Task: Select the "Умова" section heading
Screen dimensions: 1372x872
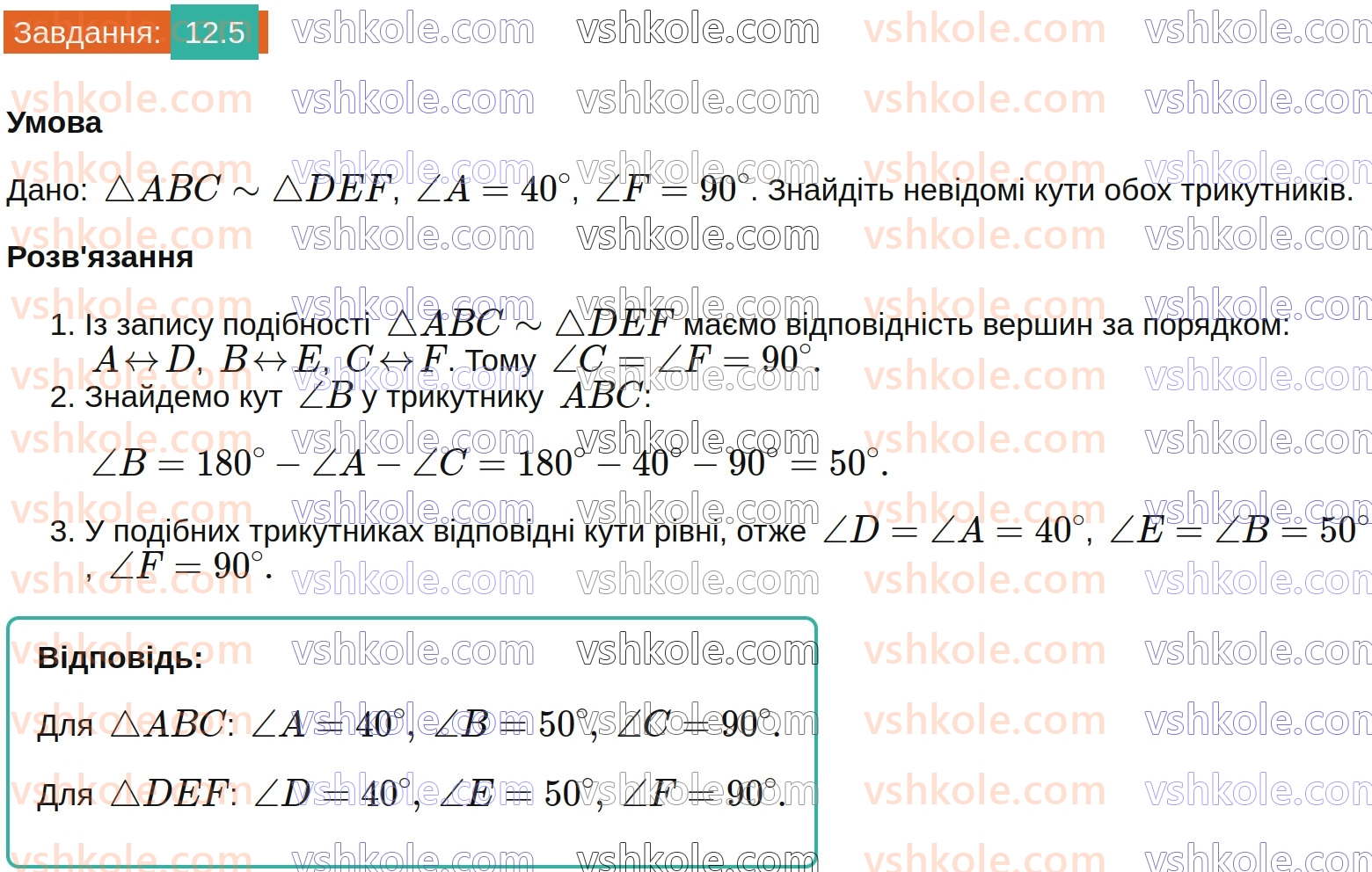Action: pos(55,123)
